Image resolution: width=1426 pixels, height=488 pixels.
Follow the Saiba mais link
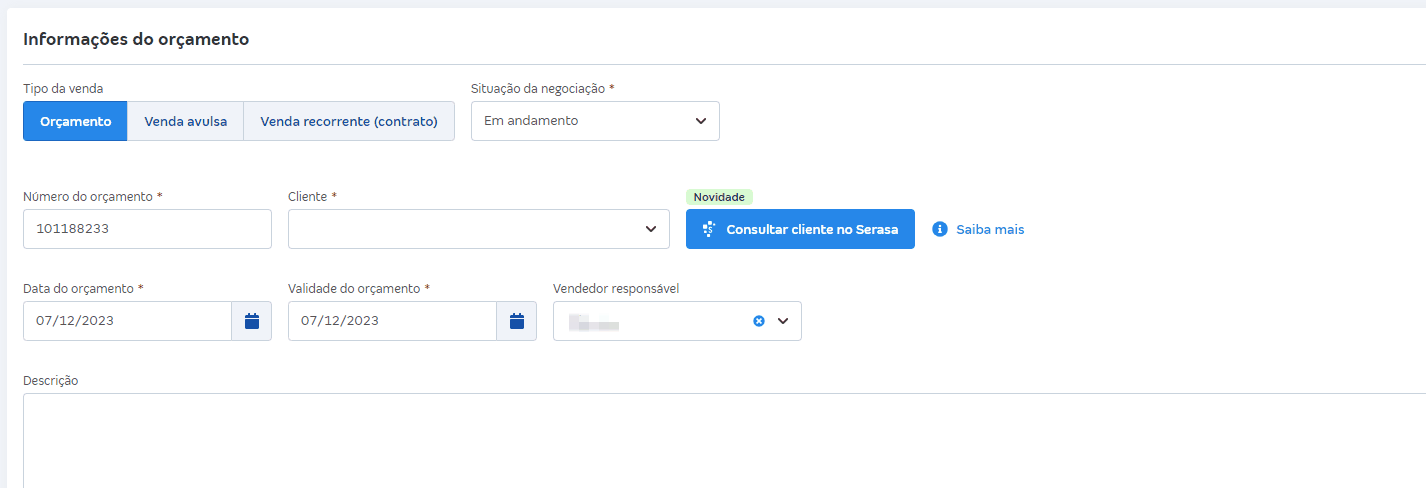(989, 229)
